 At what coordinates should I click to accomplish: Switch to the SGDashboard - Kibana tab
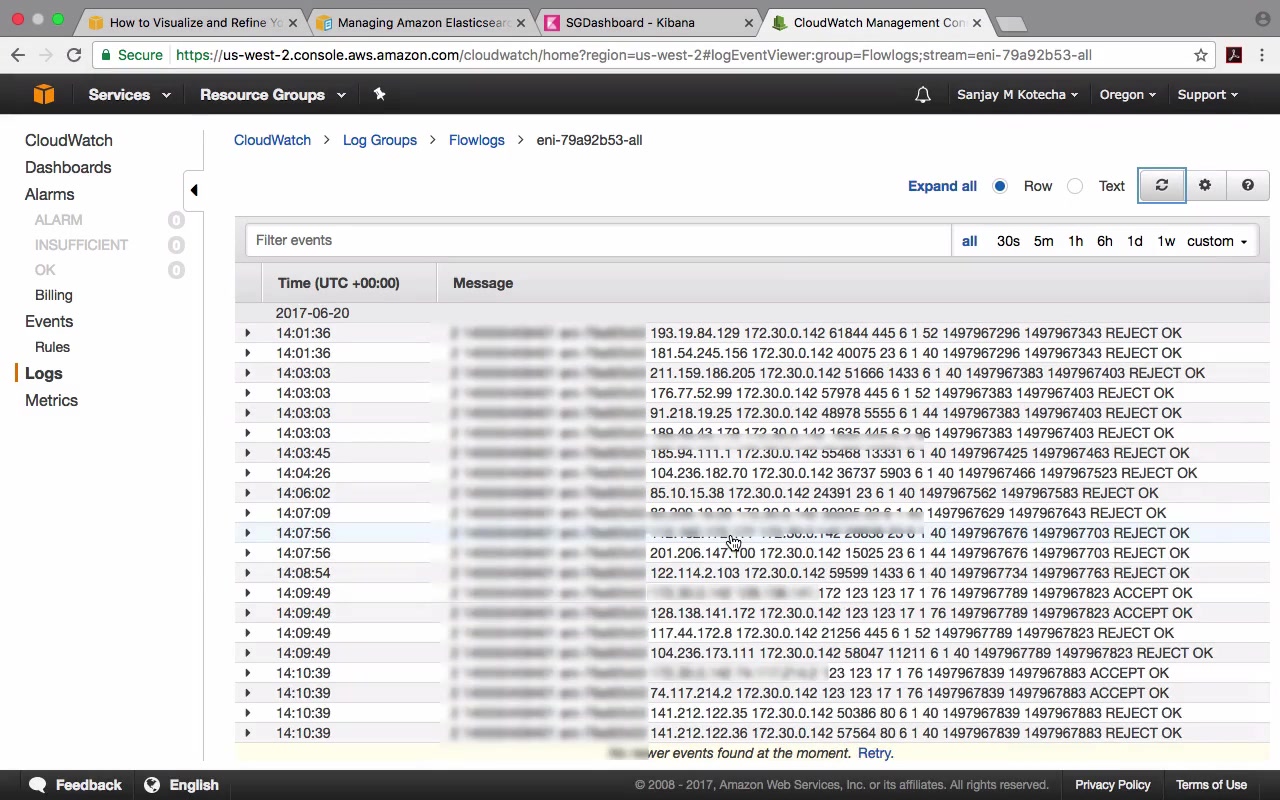646,22
